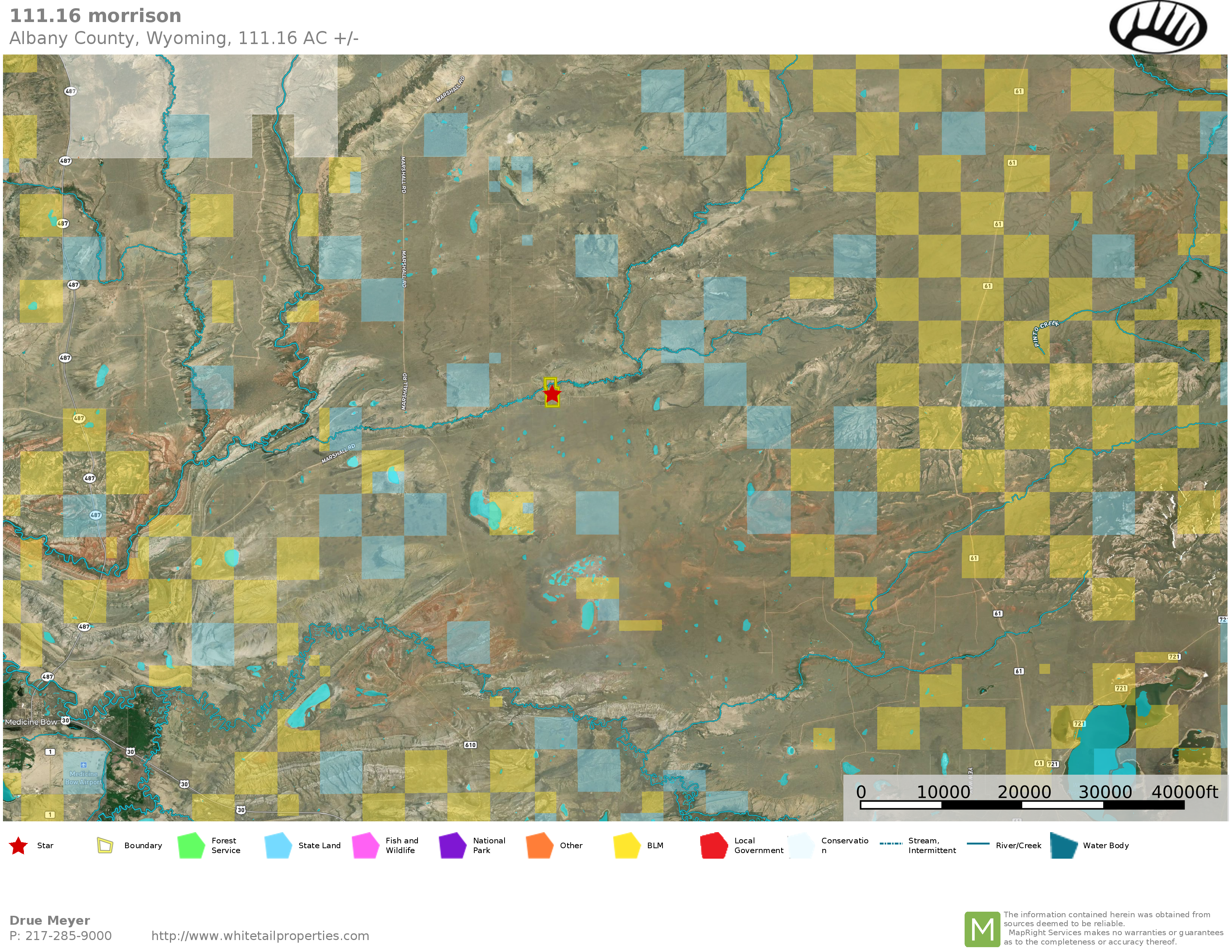Click the State Land blue swatch
Image resolution: width=1232 pixels, height=952 pixels.
(x=278, y=845)
